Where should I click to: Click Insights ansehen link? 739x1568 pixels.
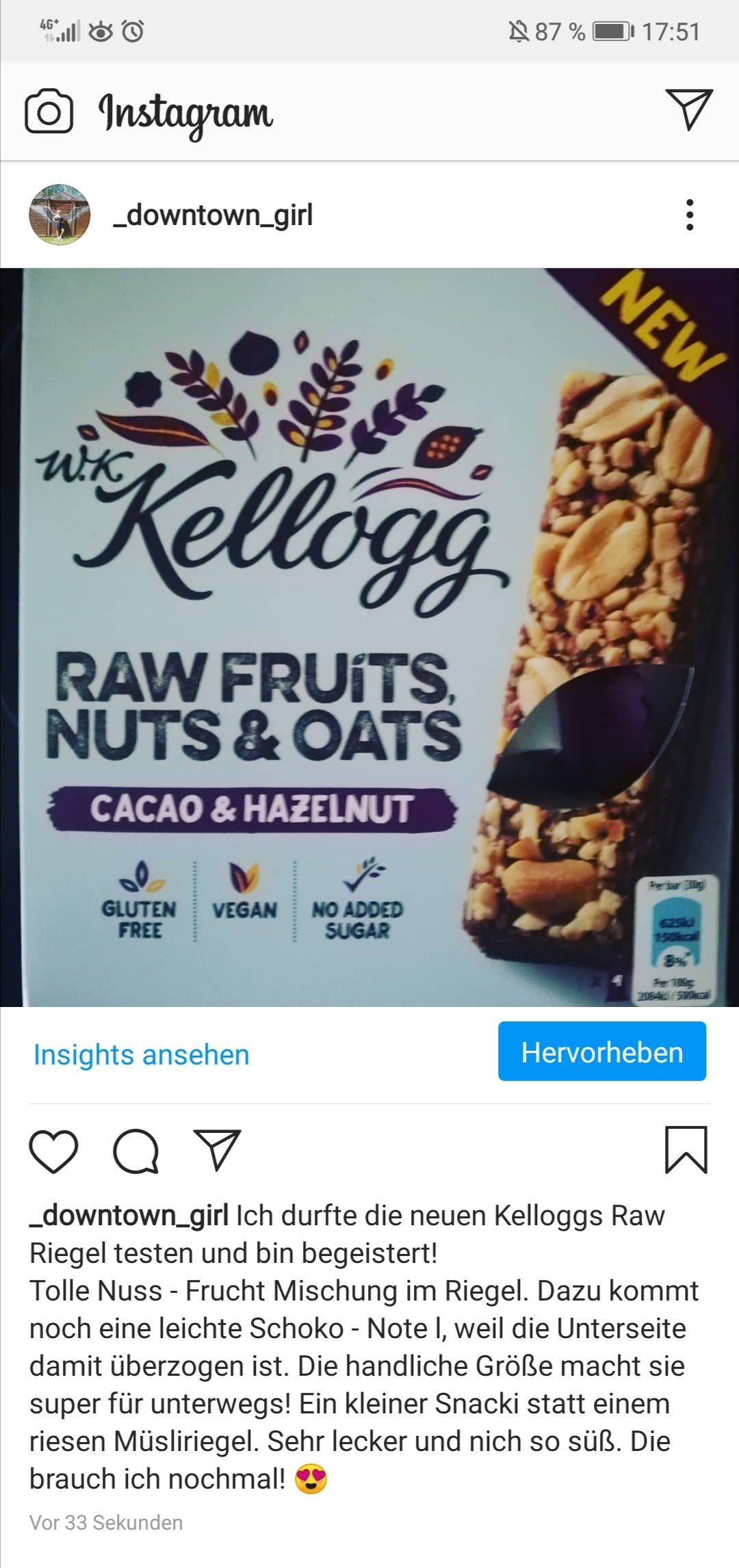click(x=142, y=1054)
